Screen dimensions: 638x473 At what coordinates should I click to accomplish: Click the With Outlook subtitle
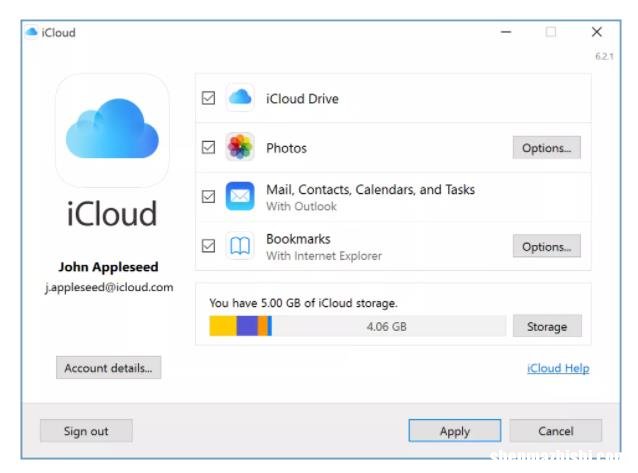(x=302, y=206)
